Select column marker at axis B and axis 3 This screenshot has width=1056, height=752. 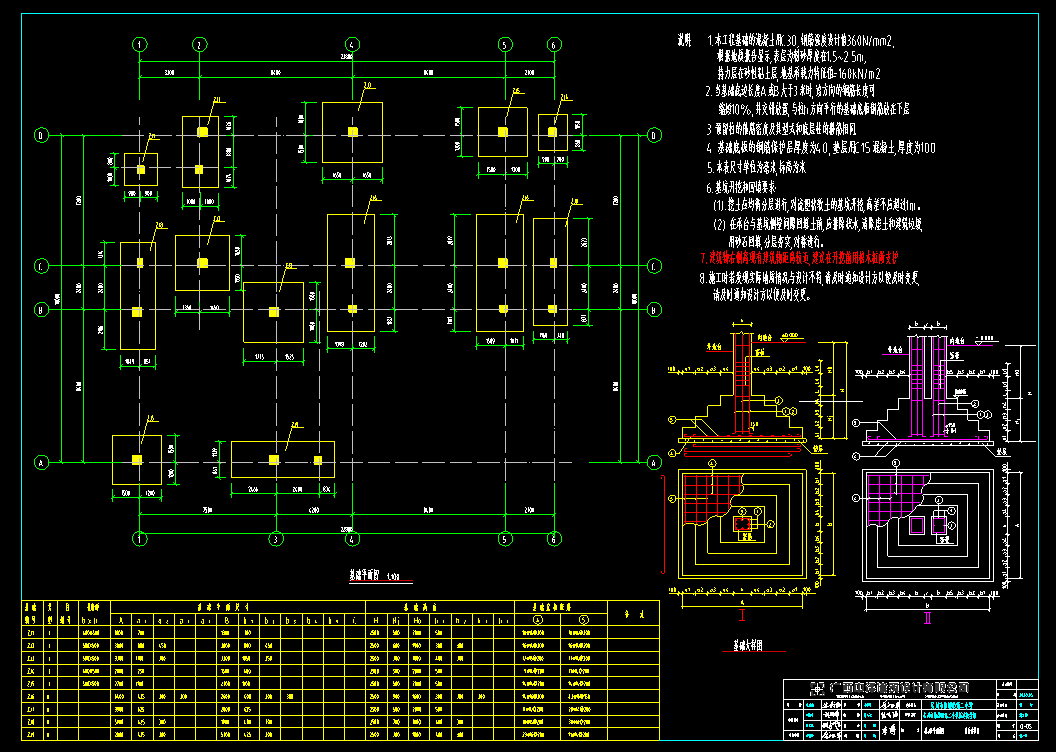(x=273, y=312)
